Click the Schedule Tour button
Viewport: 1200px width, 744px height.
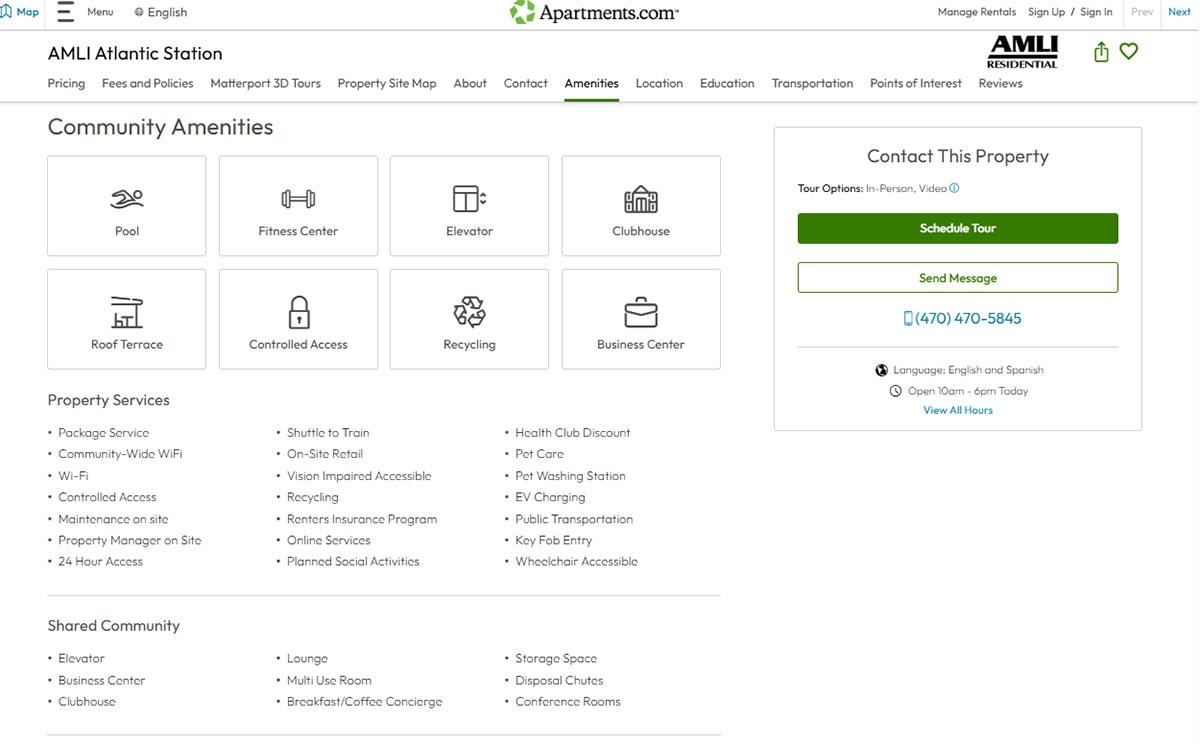(958, 228)
